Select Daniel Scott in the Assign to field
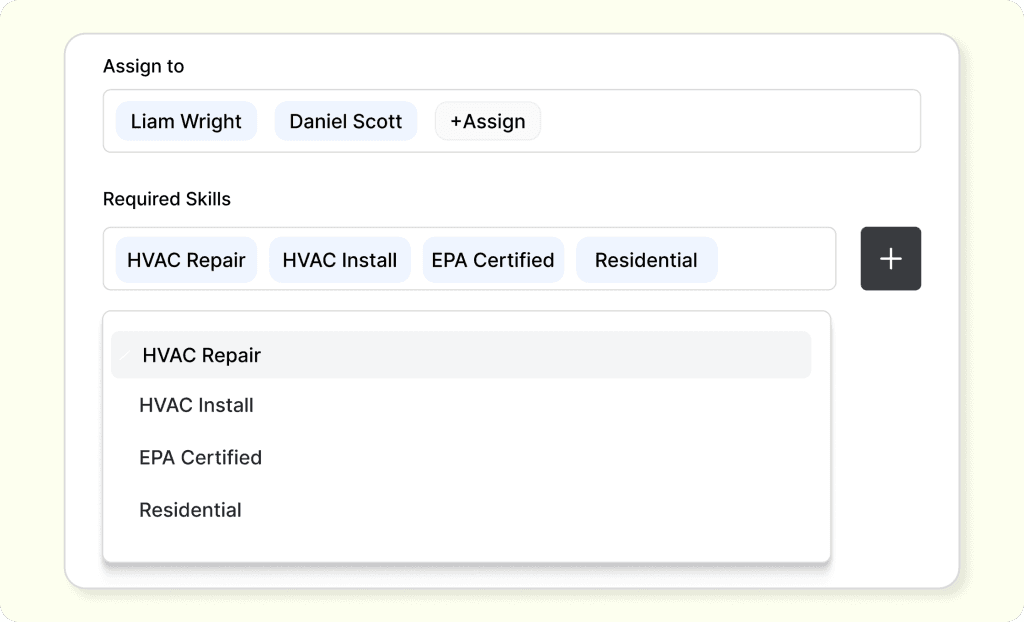 point(345,121)
